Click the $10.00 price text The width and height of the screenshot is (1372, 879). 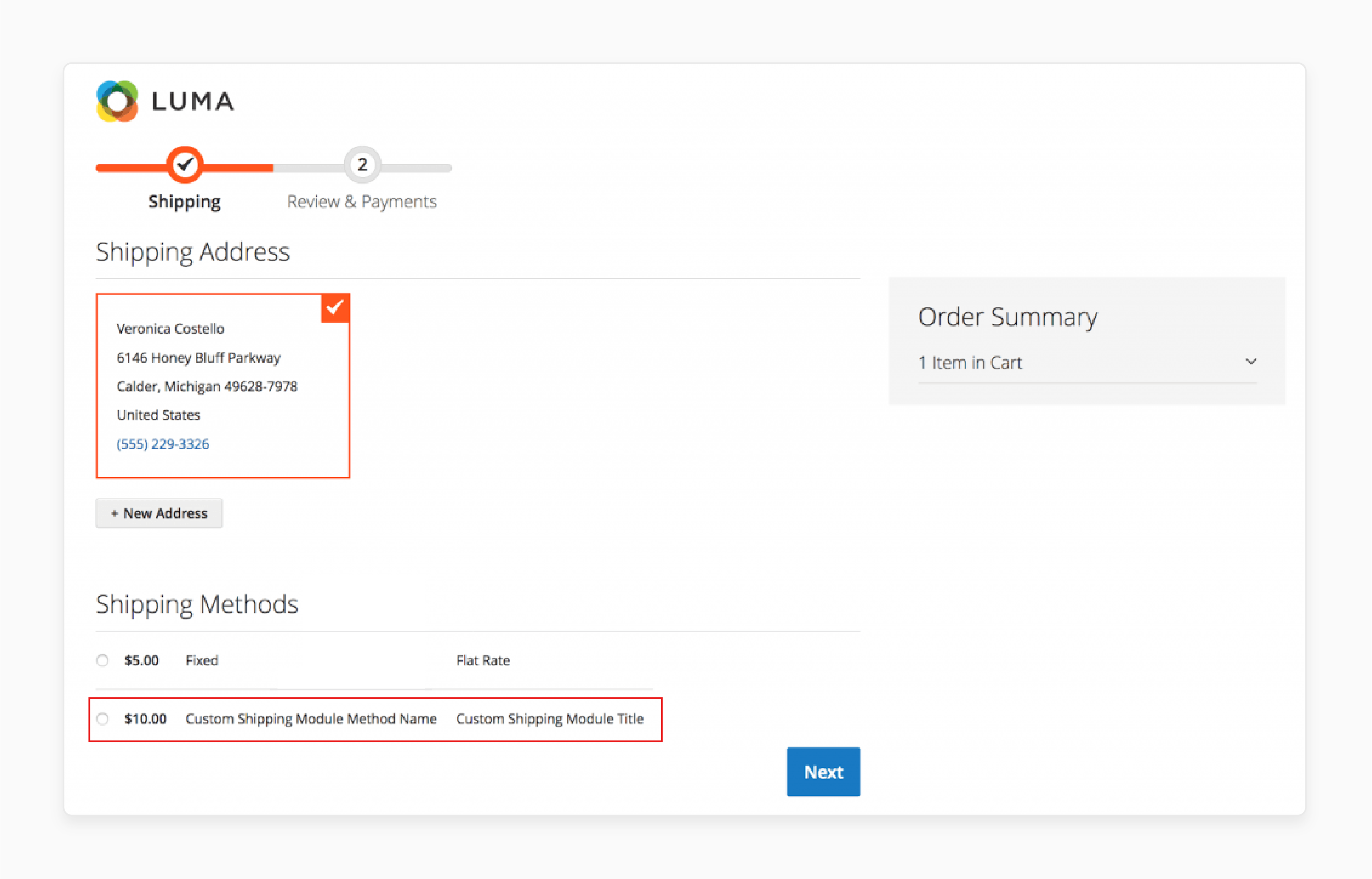(145, 718)
